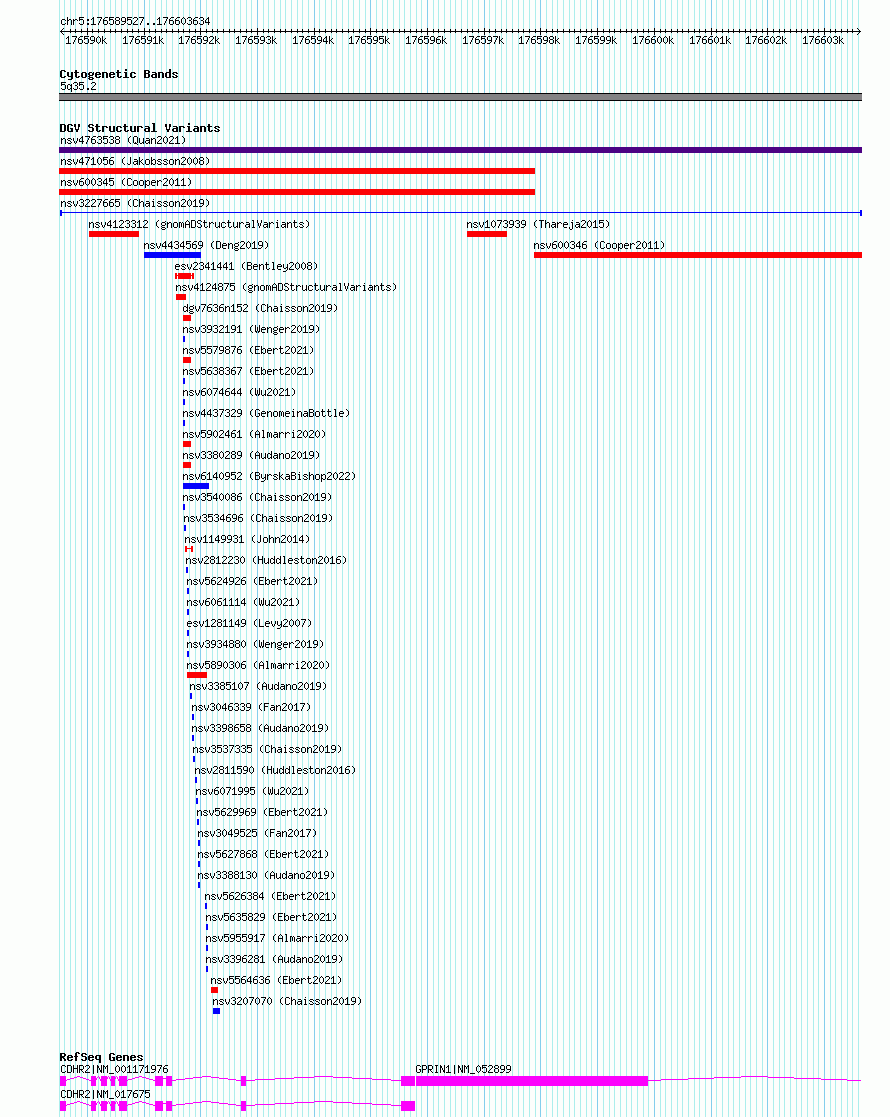This screenshot has height=1117, width=890.
Task: Open CDHR2|NM_017675 gene label
Action: point(105,1094)
